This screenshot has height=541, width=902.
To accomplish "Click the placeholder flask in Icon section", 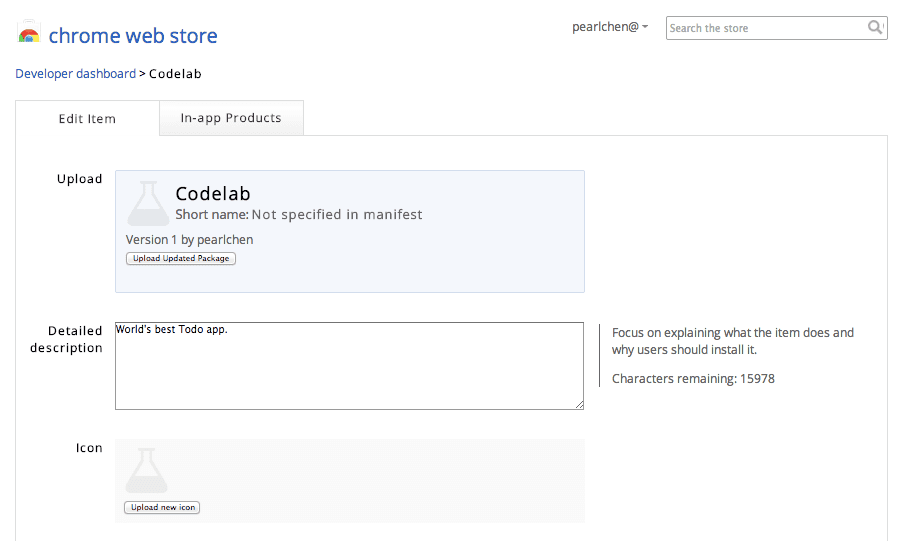I will click(x=146, y=471).
